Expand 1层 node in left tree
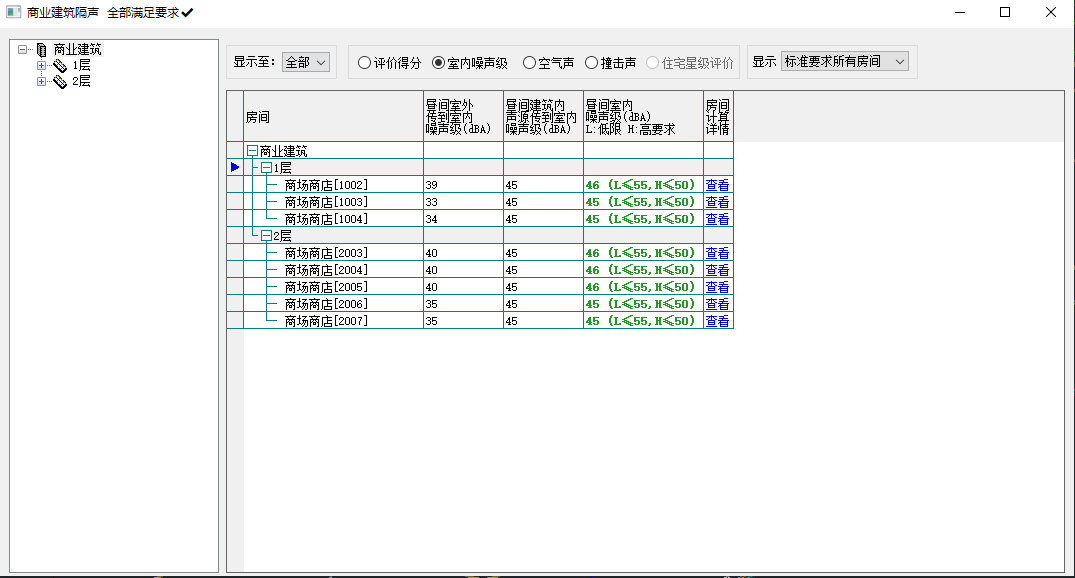 click(42, 66)
